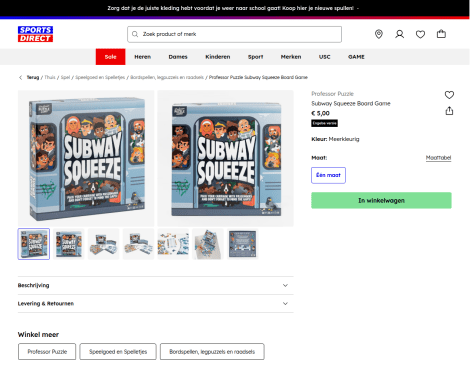The image size is (475, 380).
Task: Click the Terug breadcrumb link
Action: [x=33, y=77]
